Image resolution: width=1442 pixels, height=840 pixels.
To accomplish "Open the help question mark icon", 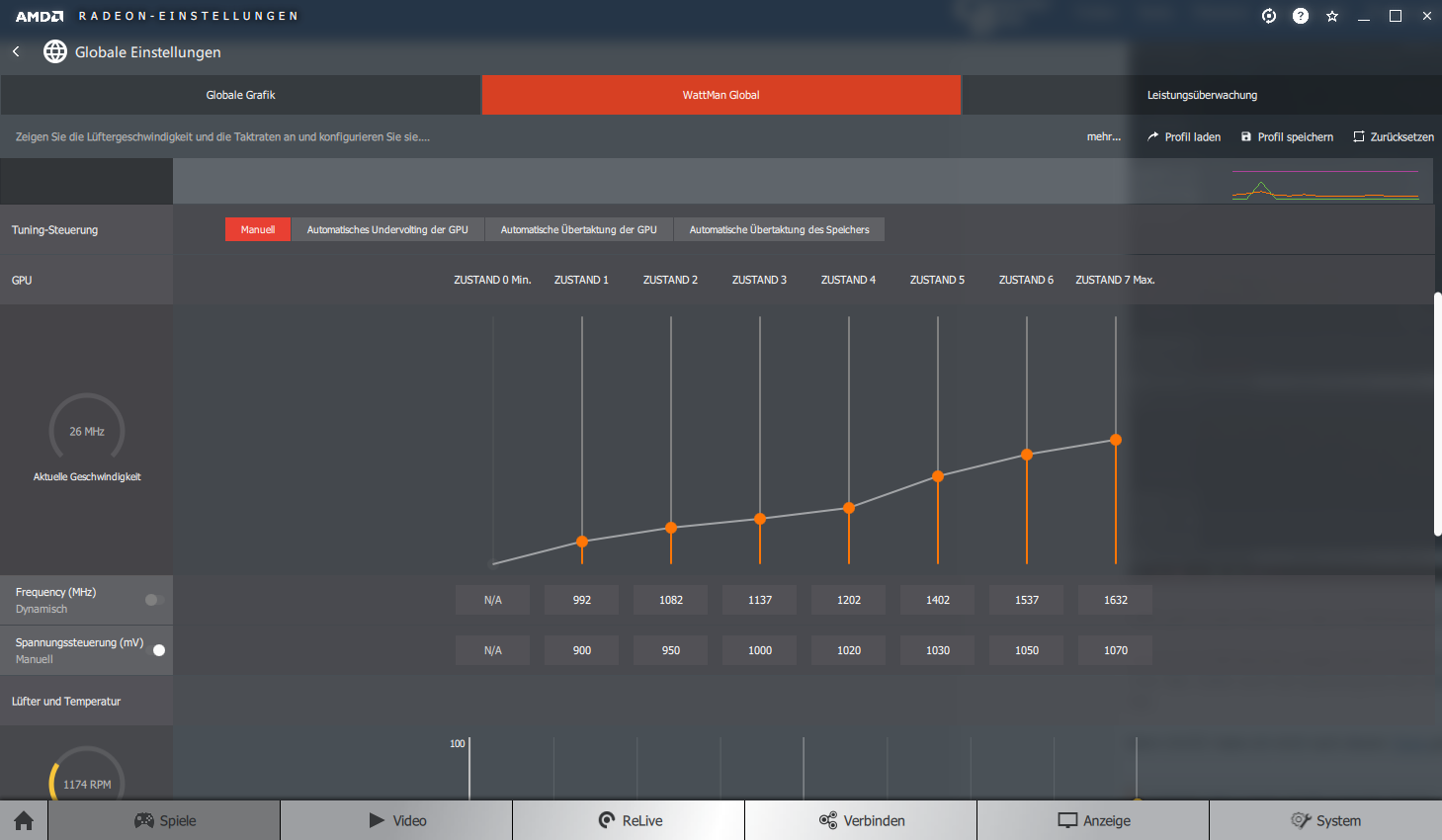I will click(x=1301, y=16).
